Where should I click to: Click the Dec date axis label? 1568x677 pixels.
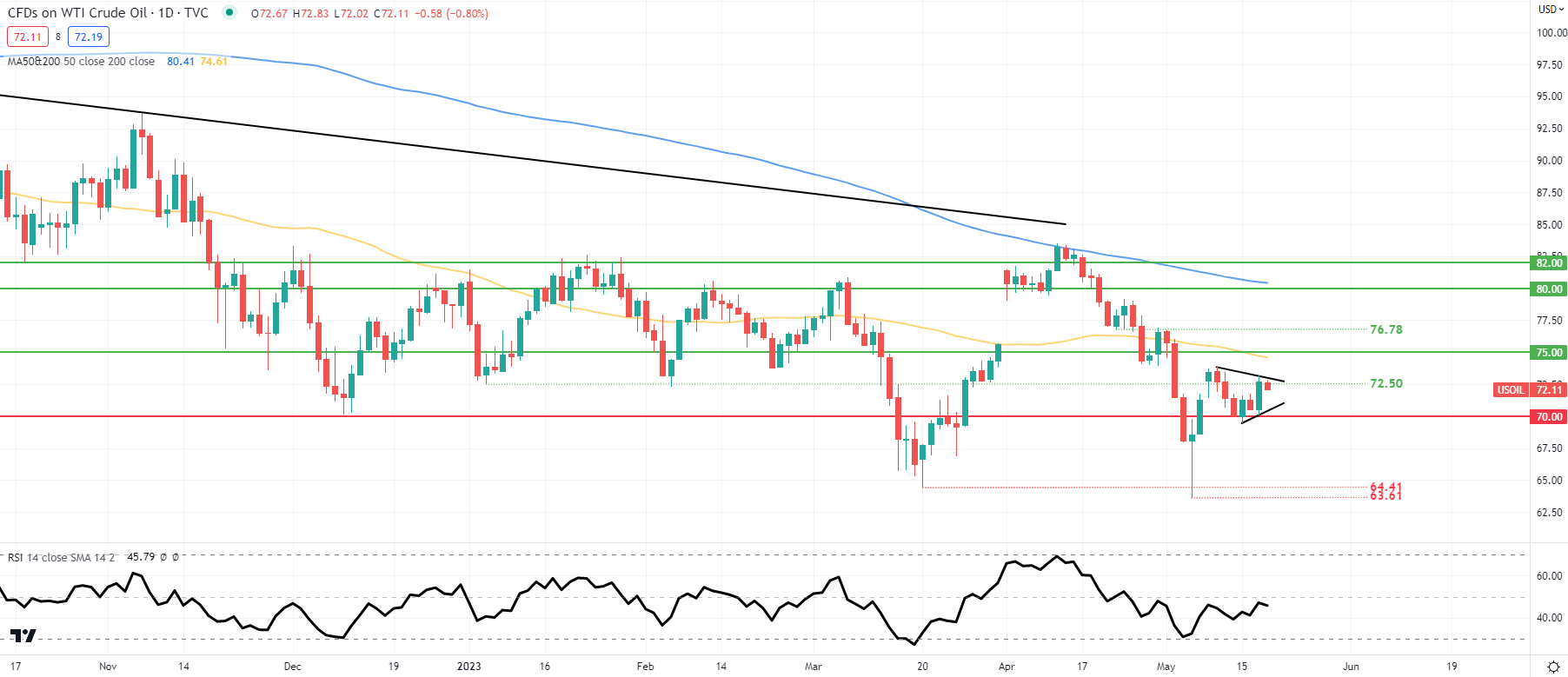click(293, 667)
